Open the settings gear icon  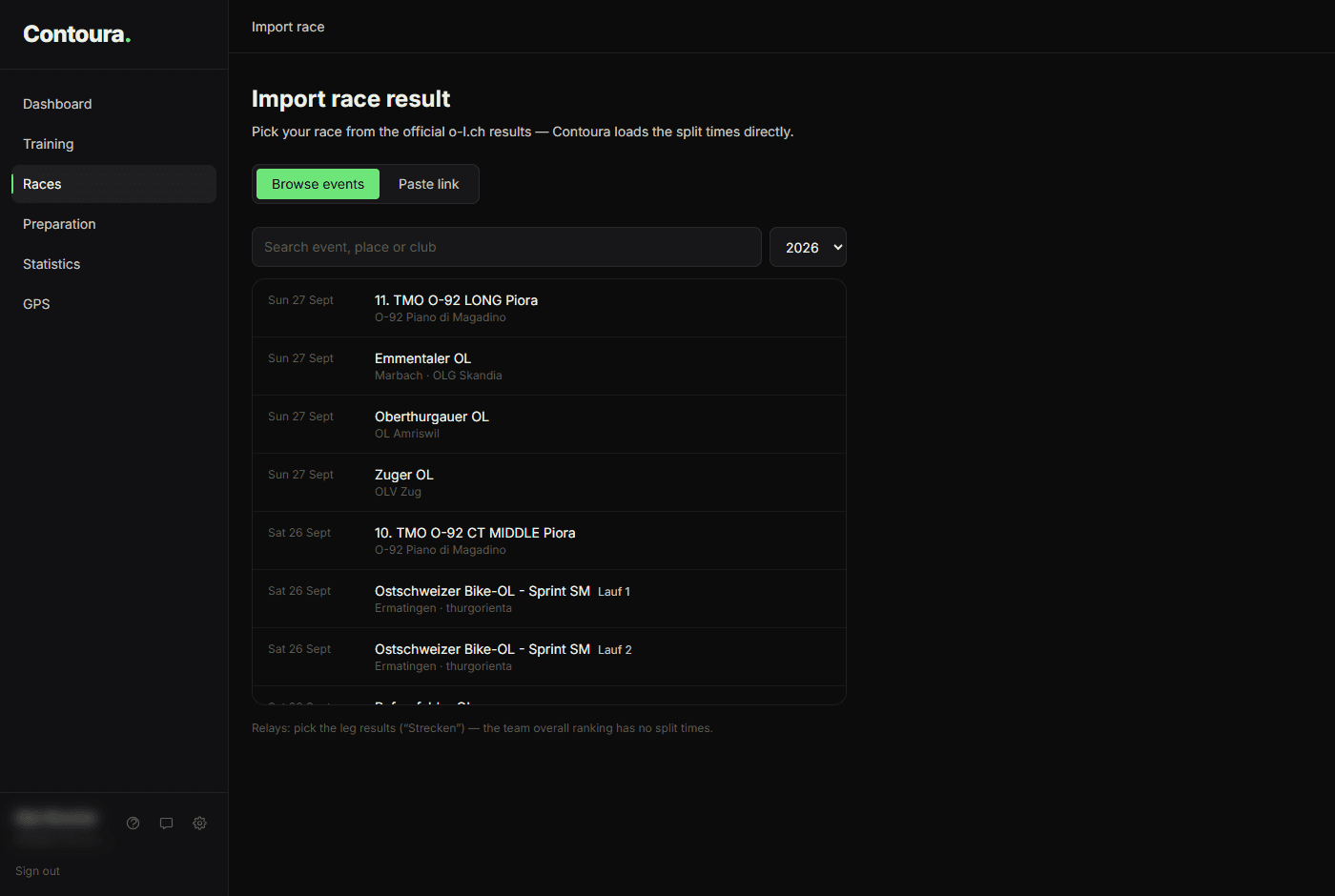(x=200, y=824)
